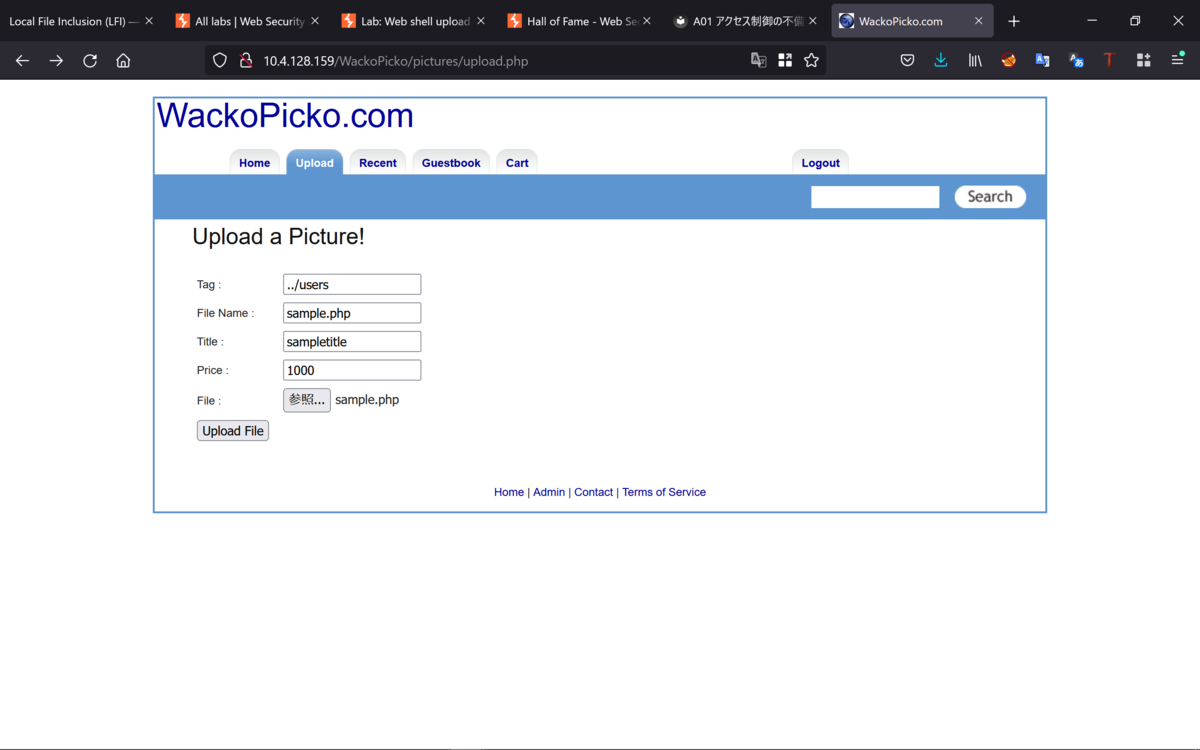Open the shield tracking protection icon
Viewport: 1200px width, 750px height.
pos(220,61)
